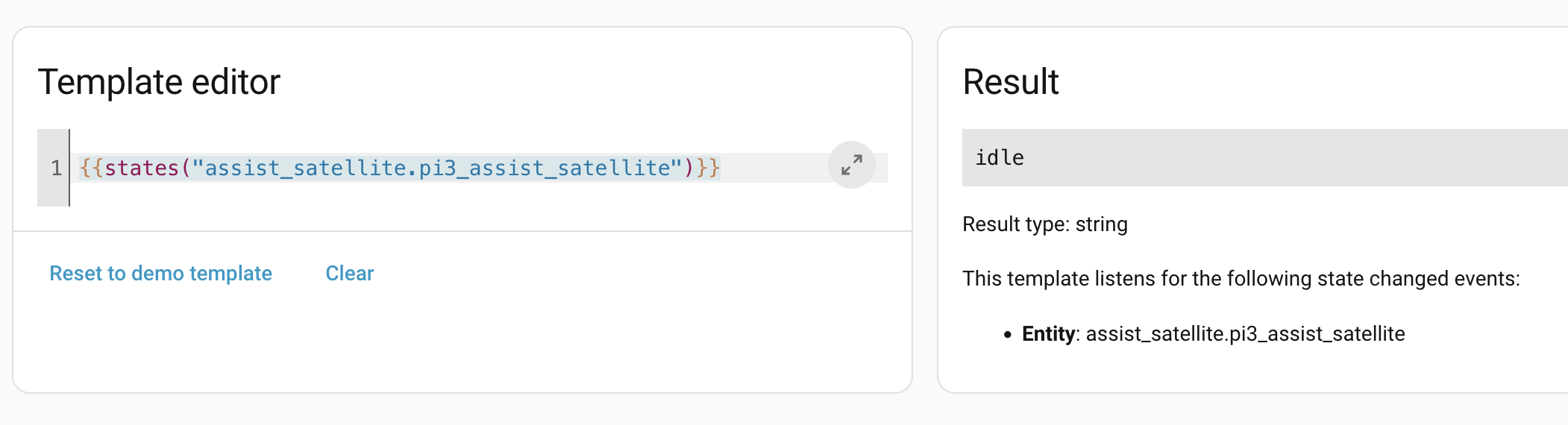This screenshot has width=1568, height=425.
Task: Click blank space beside the Clear button
Action: 597,274
